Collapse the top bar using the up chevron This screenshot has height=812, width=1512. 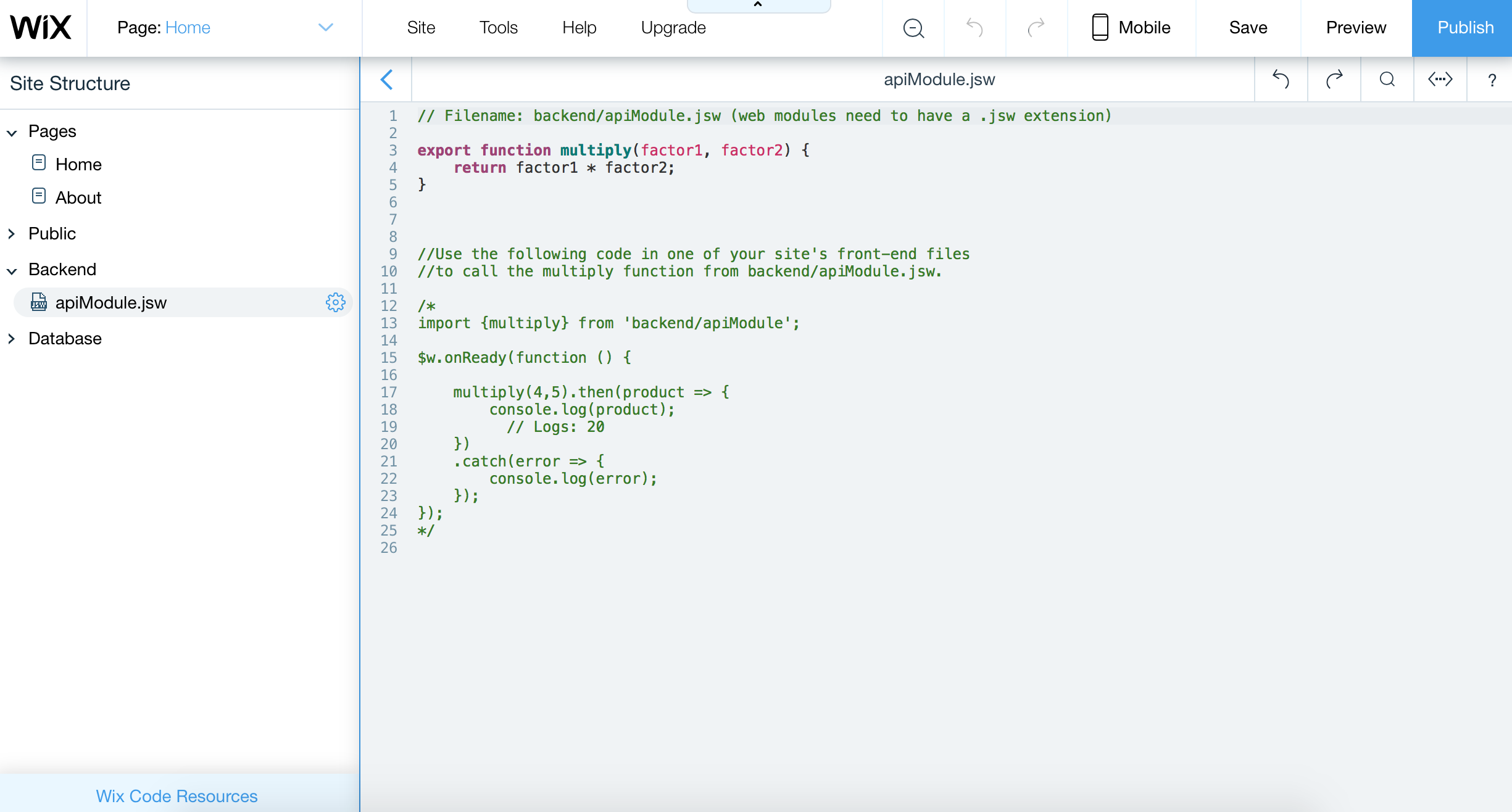point(758,5)
